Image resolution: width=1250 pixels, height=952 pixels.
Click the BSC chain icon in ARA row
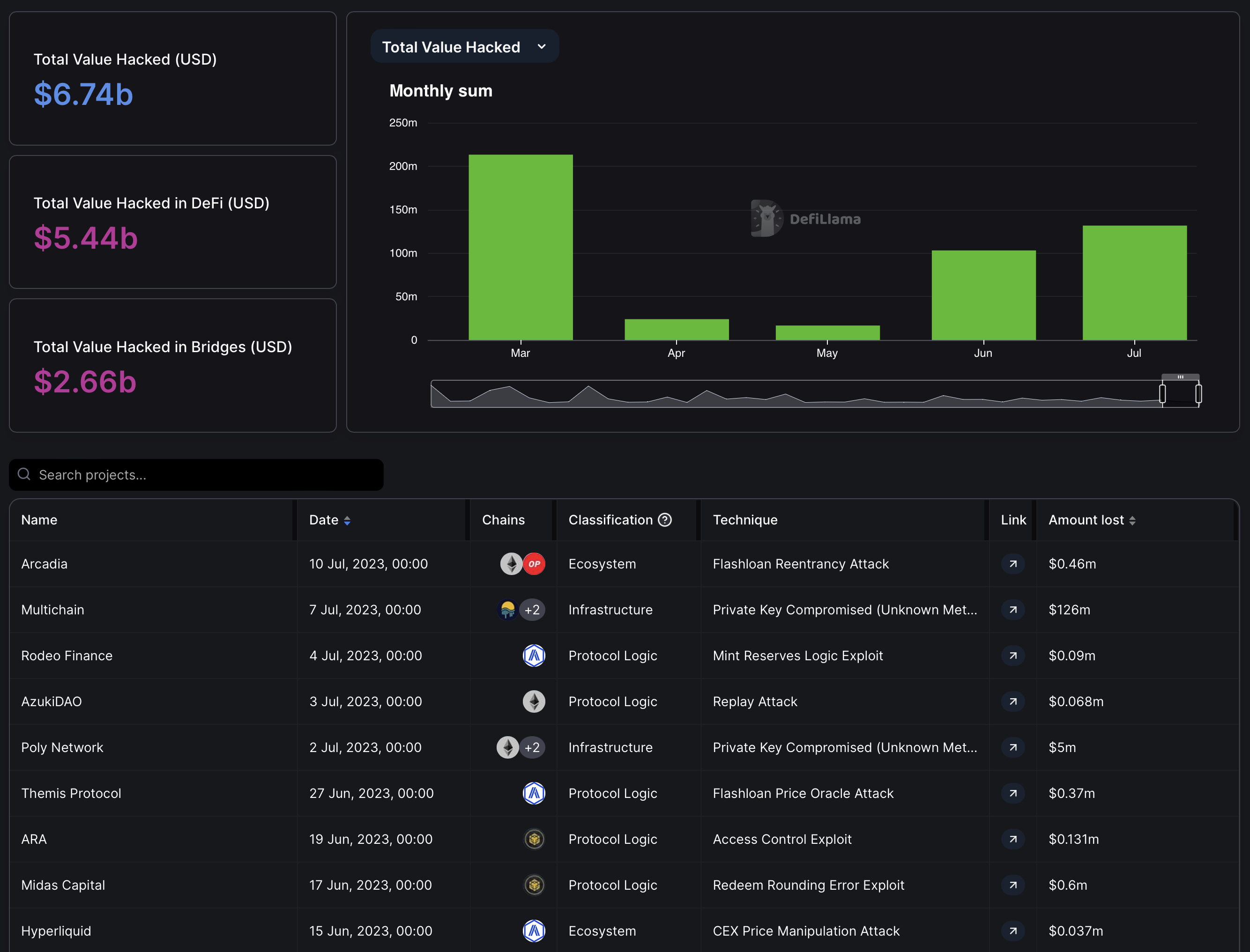[x=534, y=839]
